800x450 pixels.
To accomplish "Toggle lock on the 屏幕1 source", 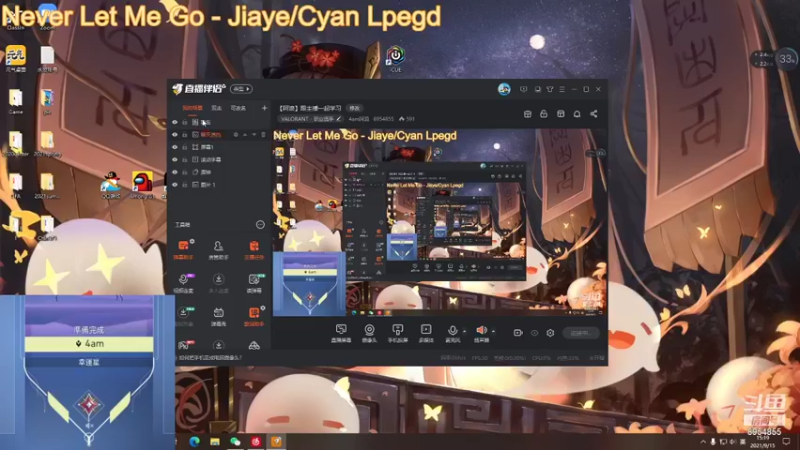I will pyautogui.click(x=185, y=147).
